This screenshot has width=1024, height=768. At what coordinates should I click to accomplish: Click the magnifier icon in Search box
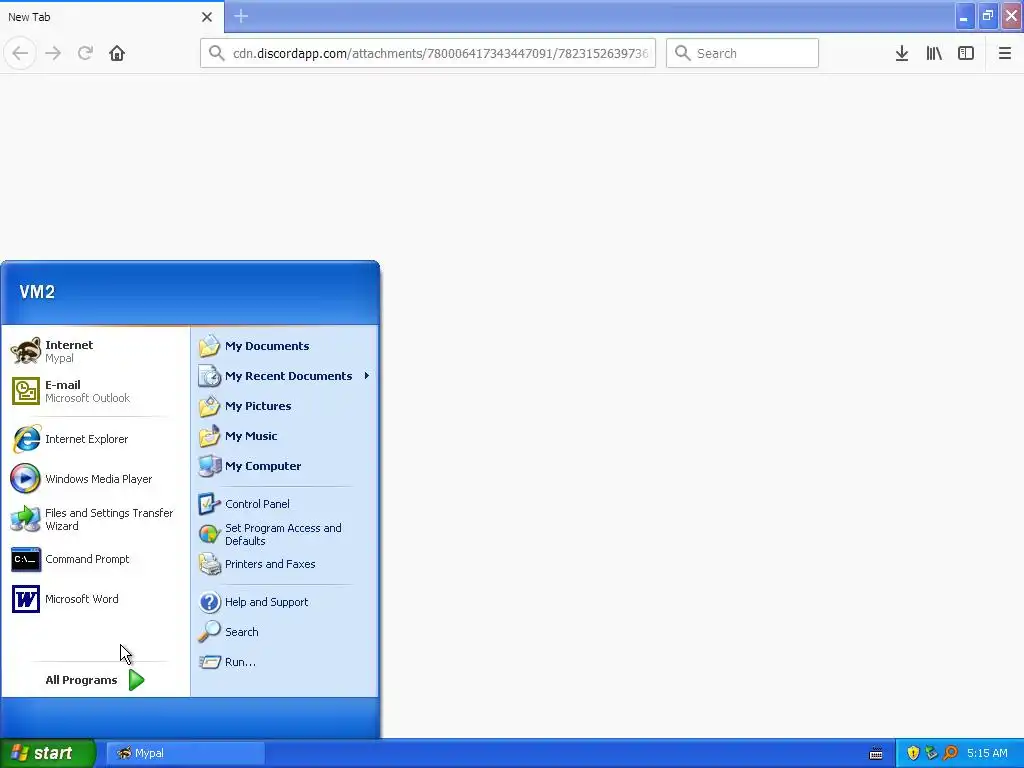tap(682, 53)
